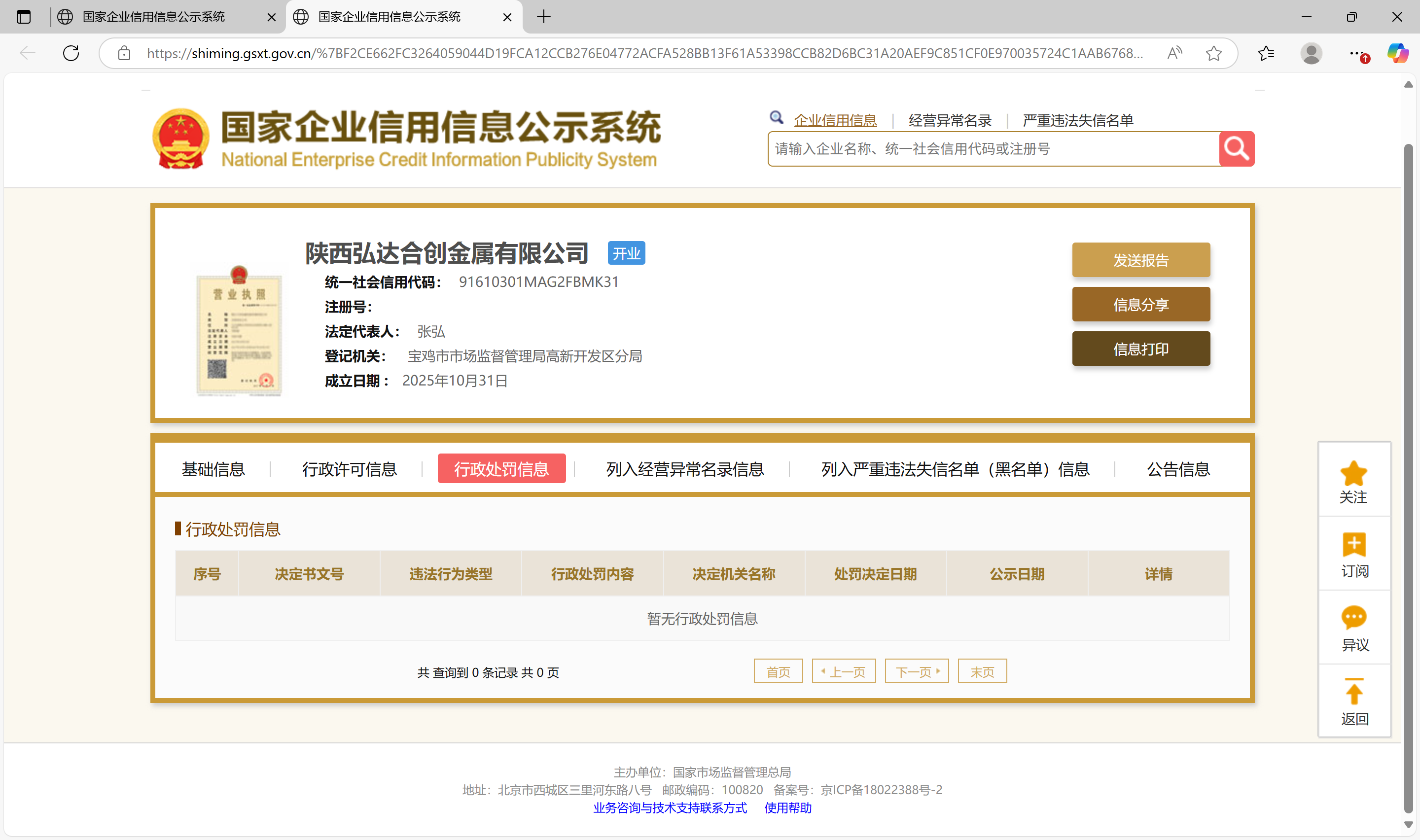The image size is (1420, 840).
Task: Click the Read aloud icon in address bar
Action: tap(1174, 53)
